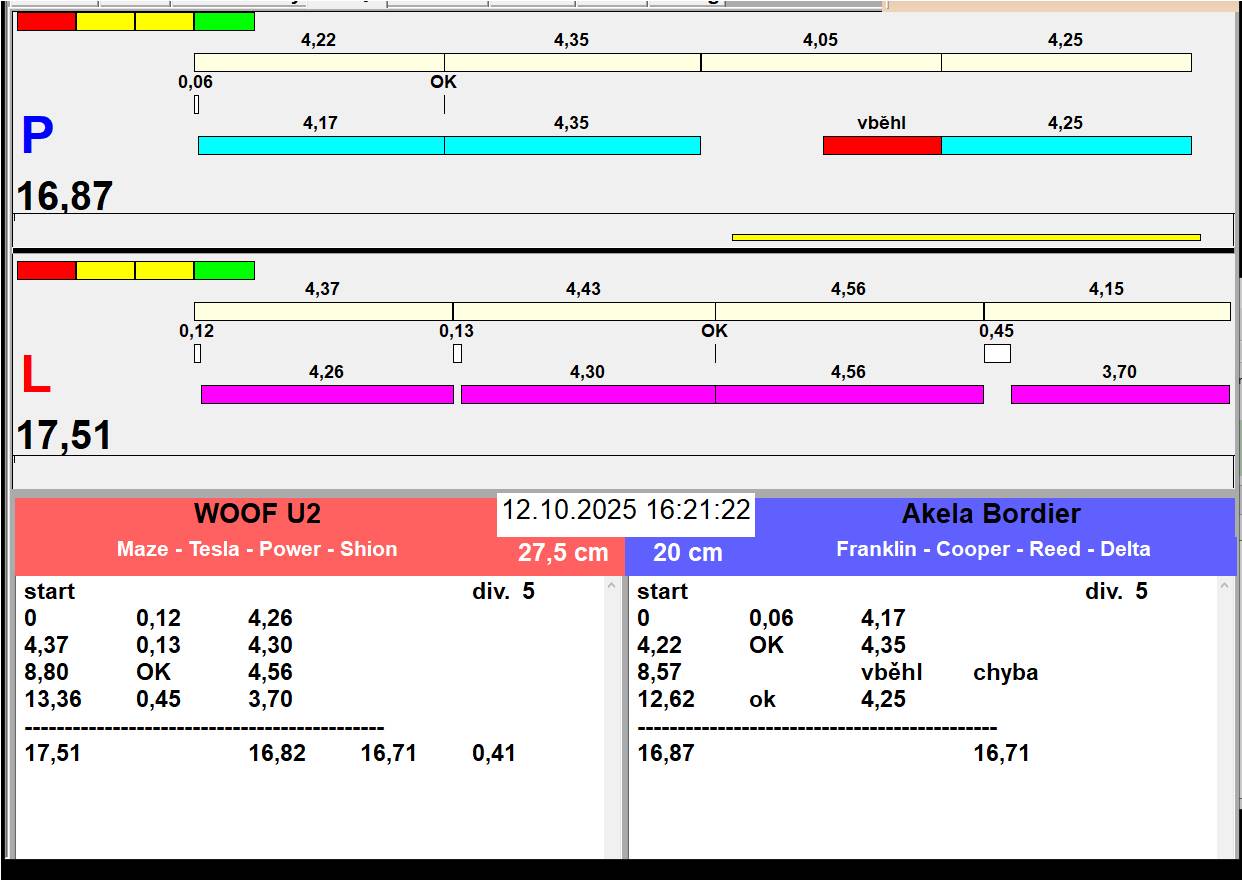Click the 'vběhl' label above the red bar
This screenshot has height=880, width=1242.
coord(882,123)
